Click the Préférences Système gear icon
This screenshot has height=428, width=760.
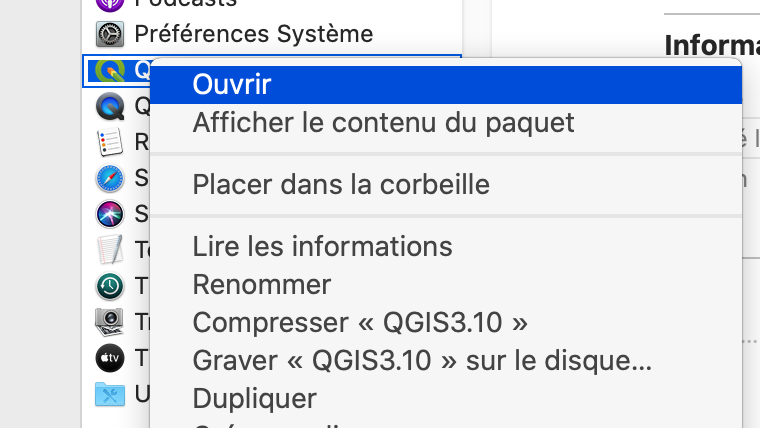(109, 34)
